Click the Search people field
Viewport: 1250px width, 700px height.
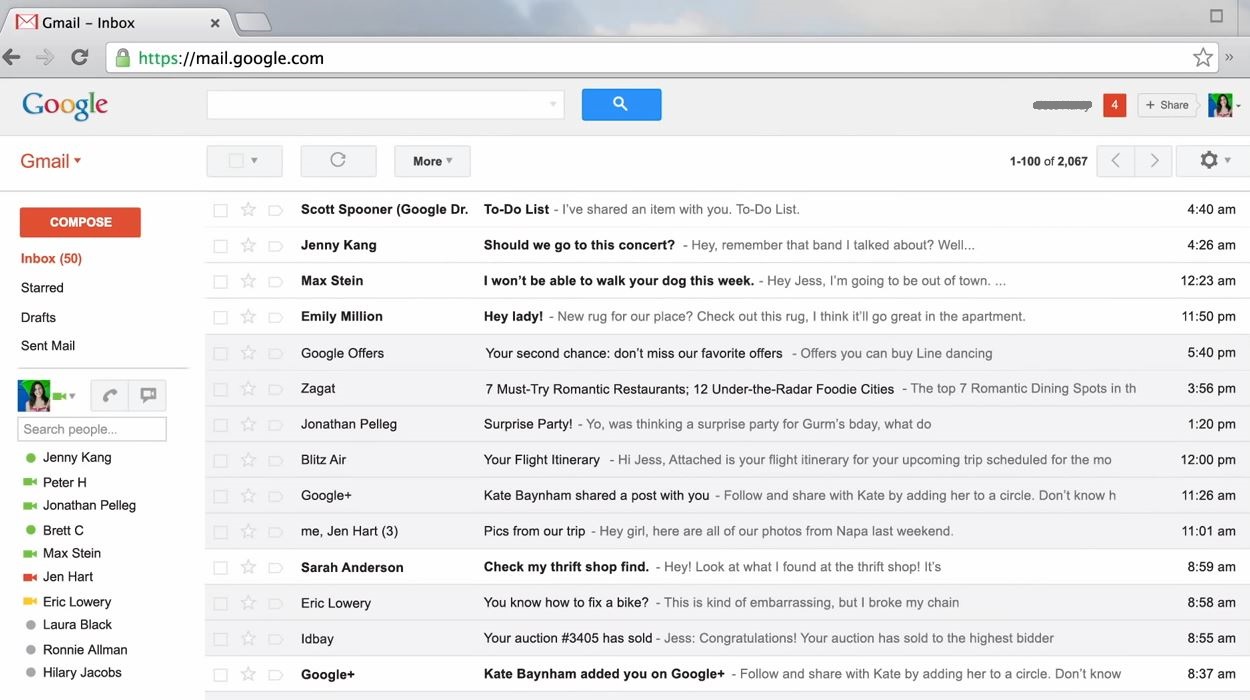coord(92,429)
